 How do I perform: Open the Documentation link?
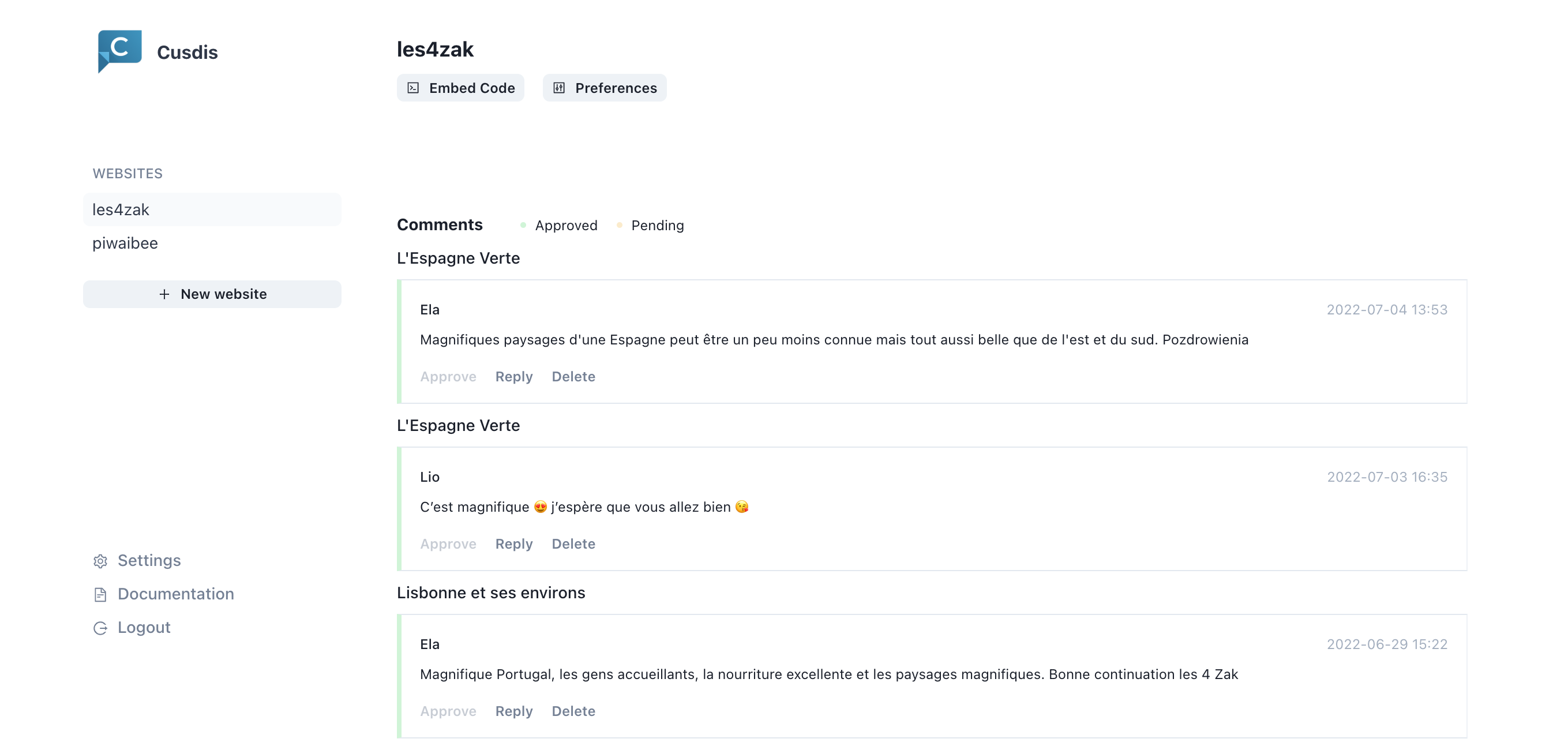coord(175,594)
